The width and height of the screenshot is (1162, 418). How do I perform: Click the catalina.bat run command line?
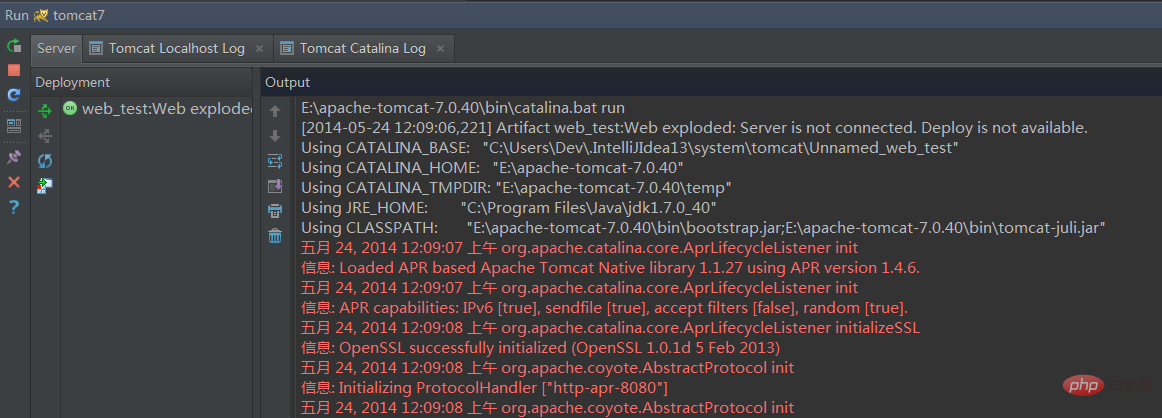(463, 108)
